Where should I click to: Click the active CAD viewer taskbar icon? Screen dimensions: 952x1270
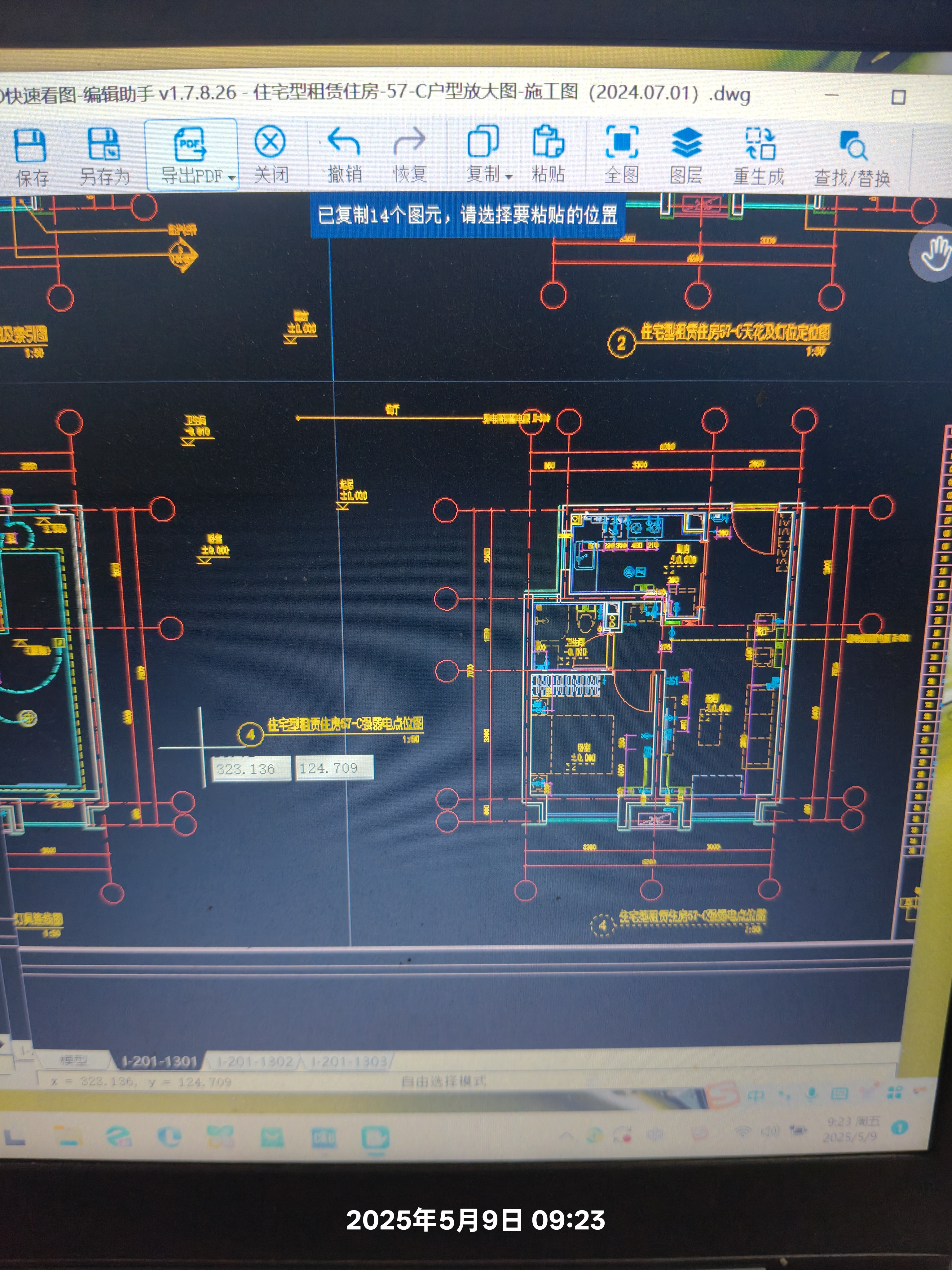tap(375, 1139)
